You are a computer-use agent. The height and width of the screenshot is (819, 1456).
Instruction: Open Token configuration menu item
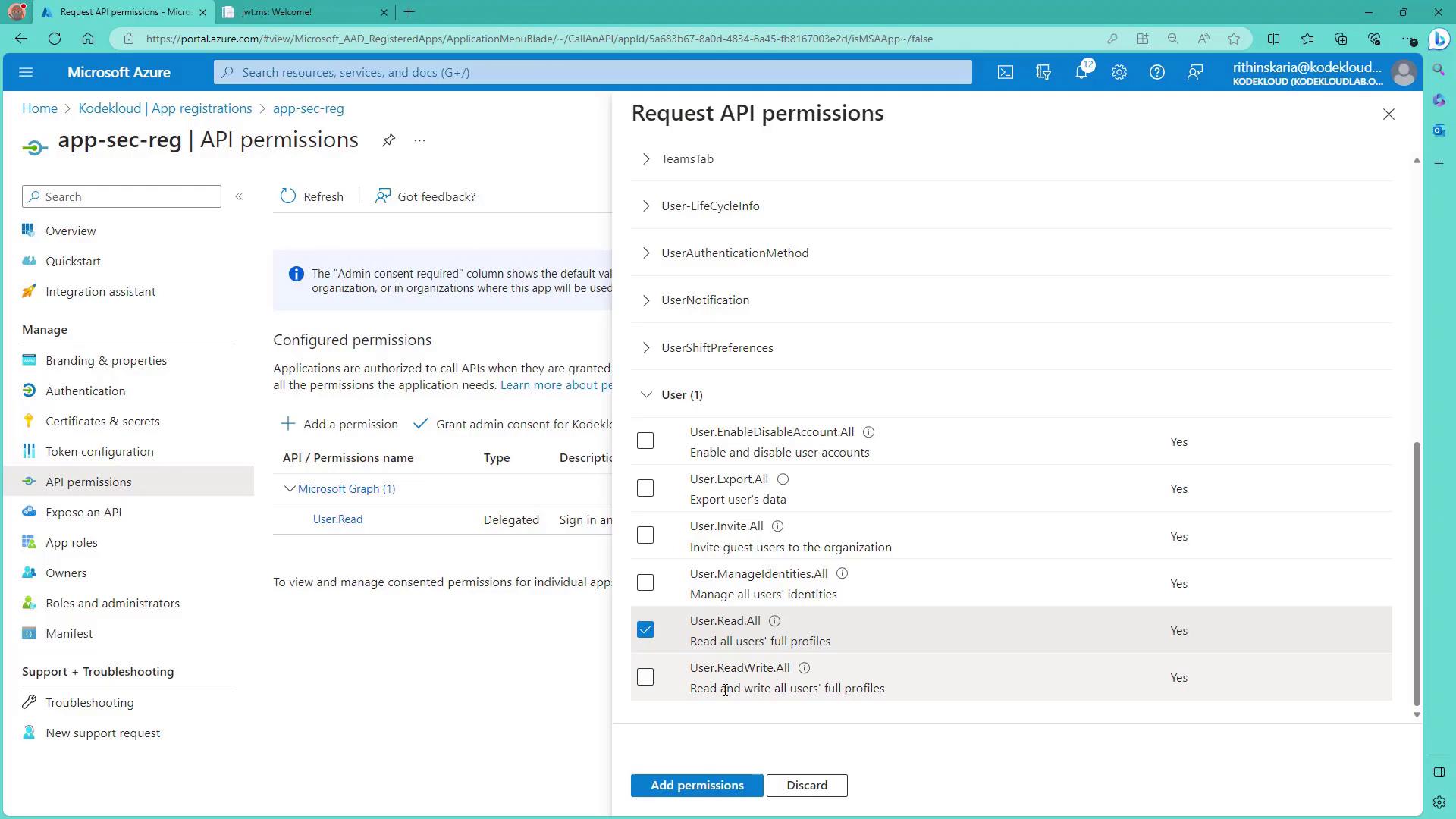[x=99, y=452]
